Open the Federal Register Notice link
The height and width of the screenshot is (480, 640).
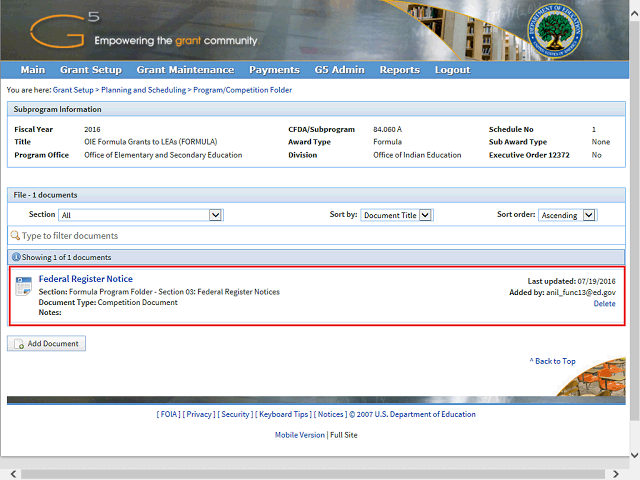point(85,279)
